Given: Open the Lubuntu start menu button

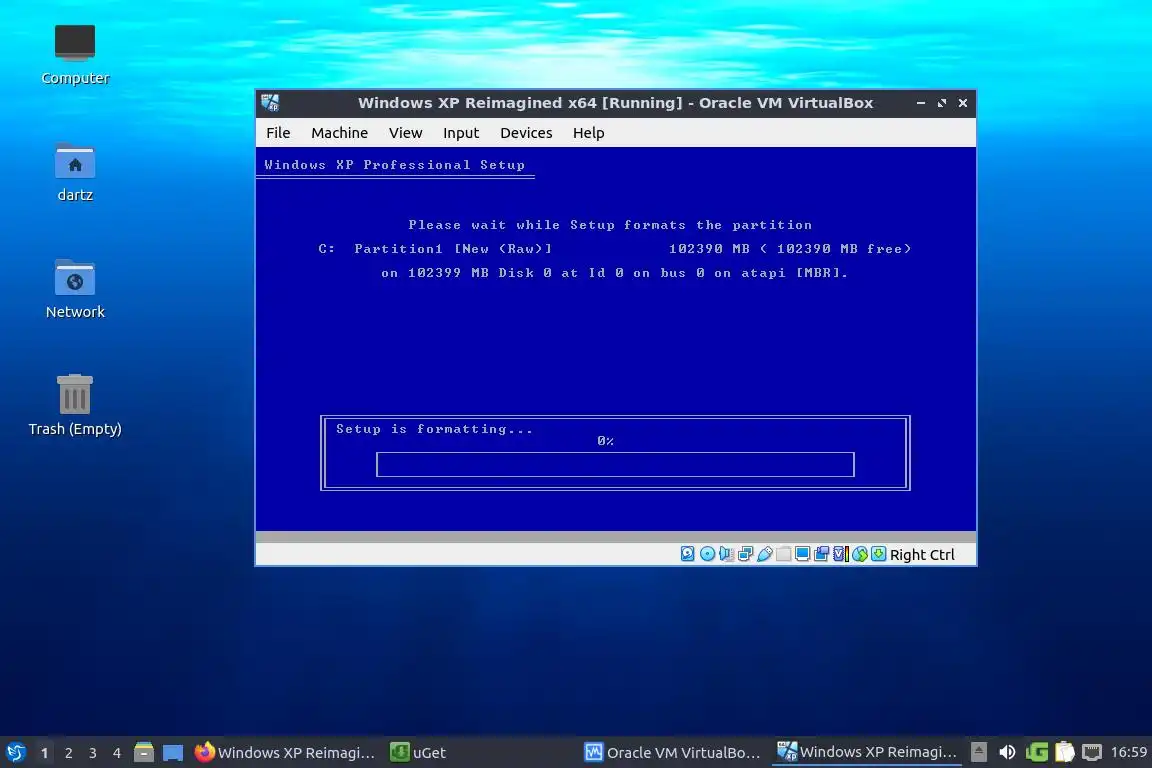Looking at the screenshot, I should pos(15,752).
